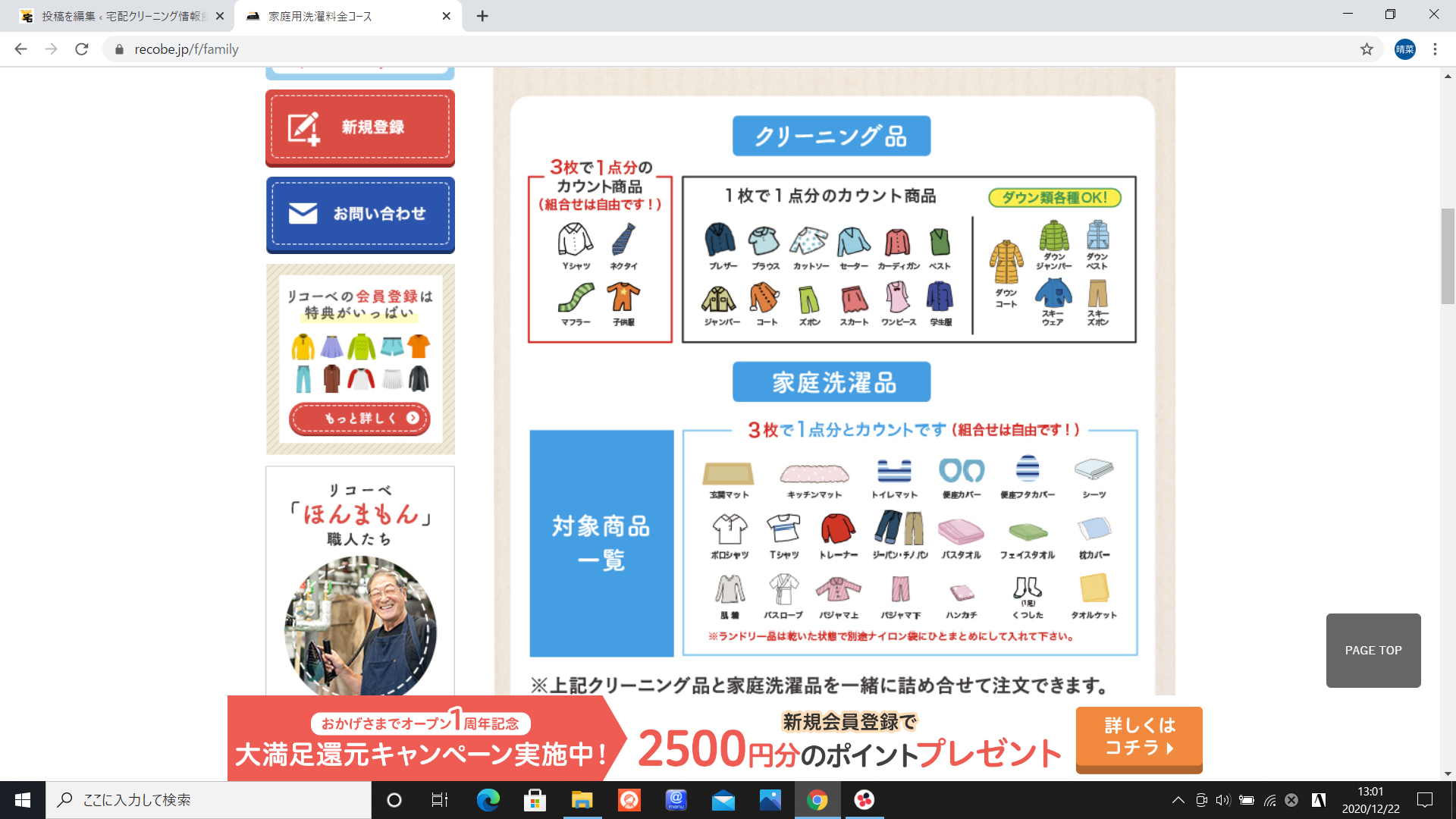Open the Windows Start menu
Viewport: 1456px width, 819px height.
[23, 800]
